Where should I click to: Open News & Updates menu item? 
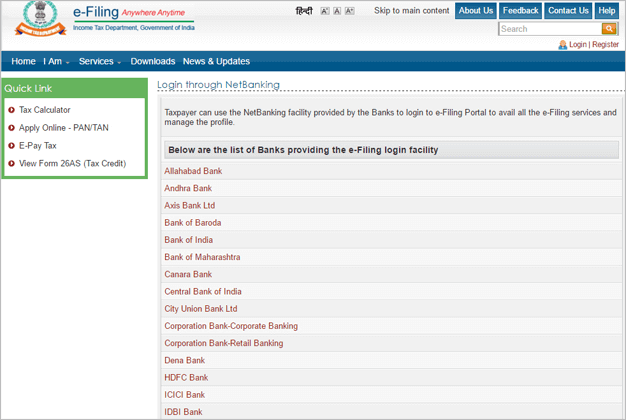pos(216,61)
